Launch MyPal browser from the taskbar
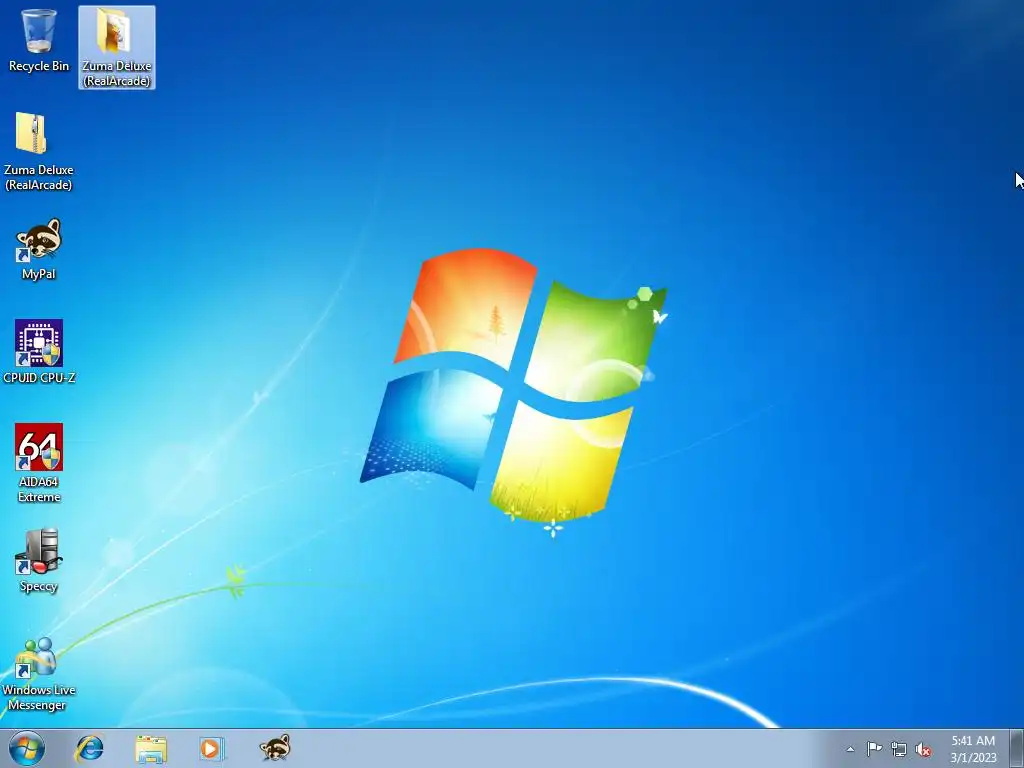The width and height of the screenshot is (1024, 768). 275,748
